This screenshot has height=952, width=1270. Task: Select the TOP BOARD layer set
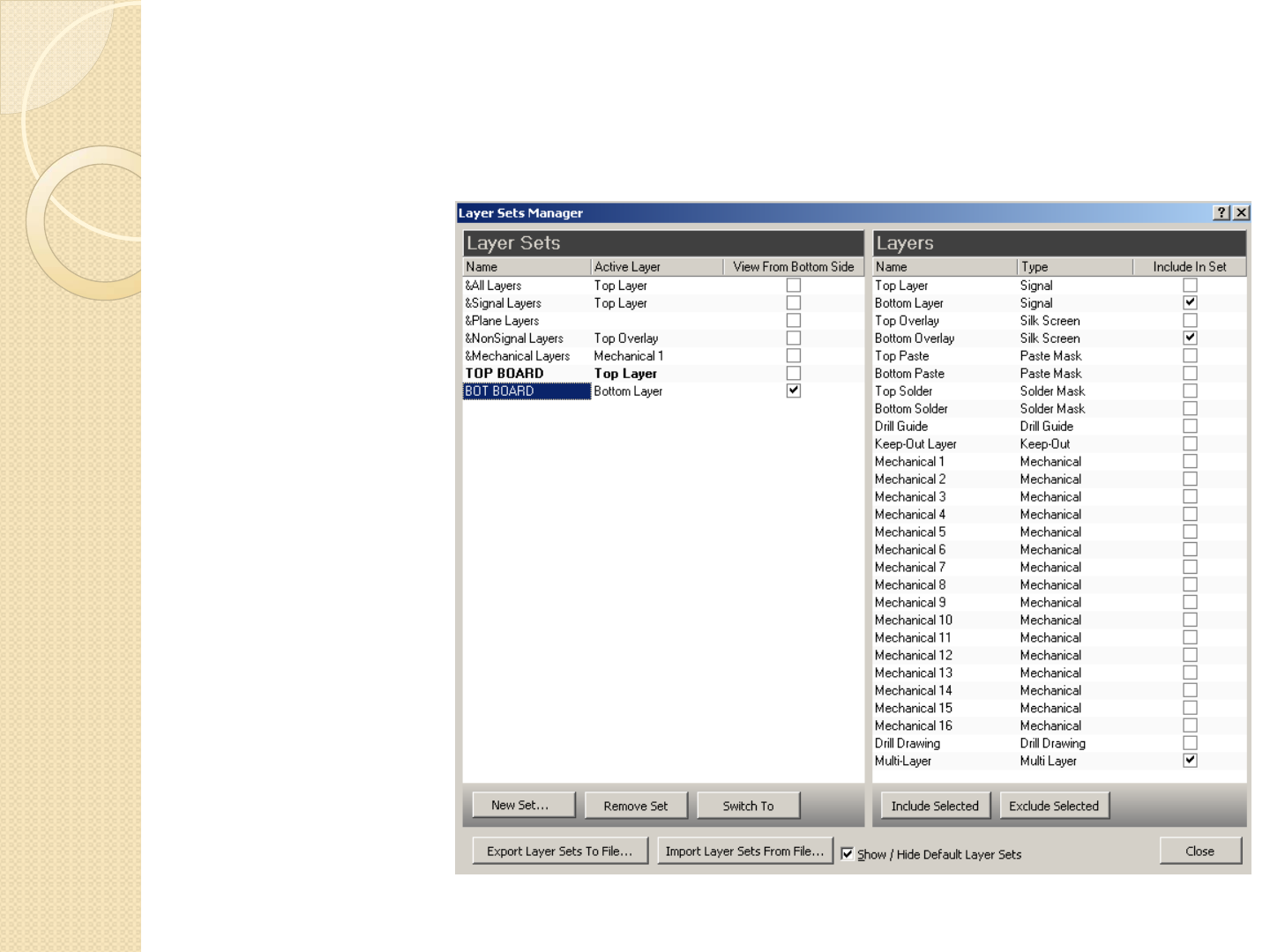point(504,374)
